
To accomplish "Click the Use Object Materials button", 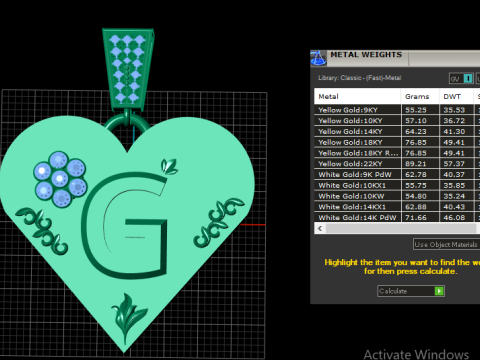I will coord(446,244).
